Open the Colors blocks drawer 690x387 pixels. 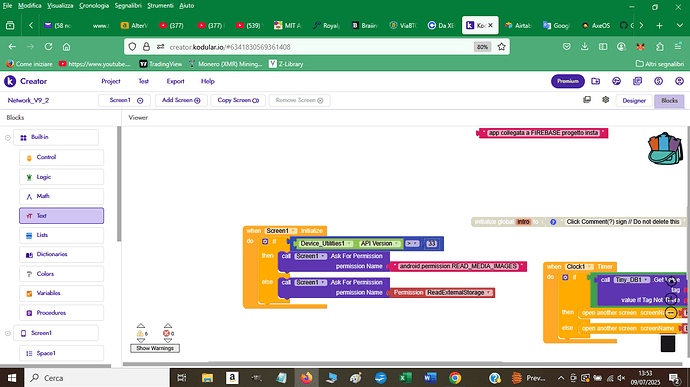pos(61,274)
